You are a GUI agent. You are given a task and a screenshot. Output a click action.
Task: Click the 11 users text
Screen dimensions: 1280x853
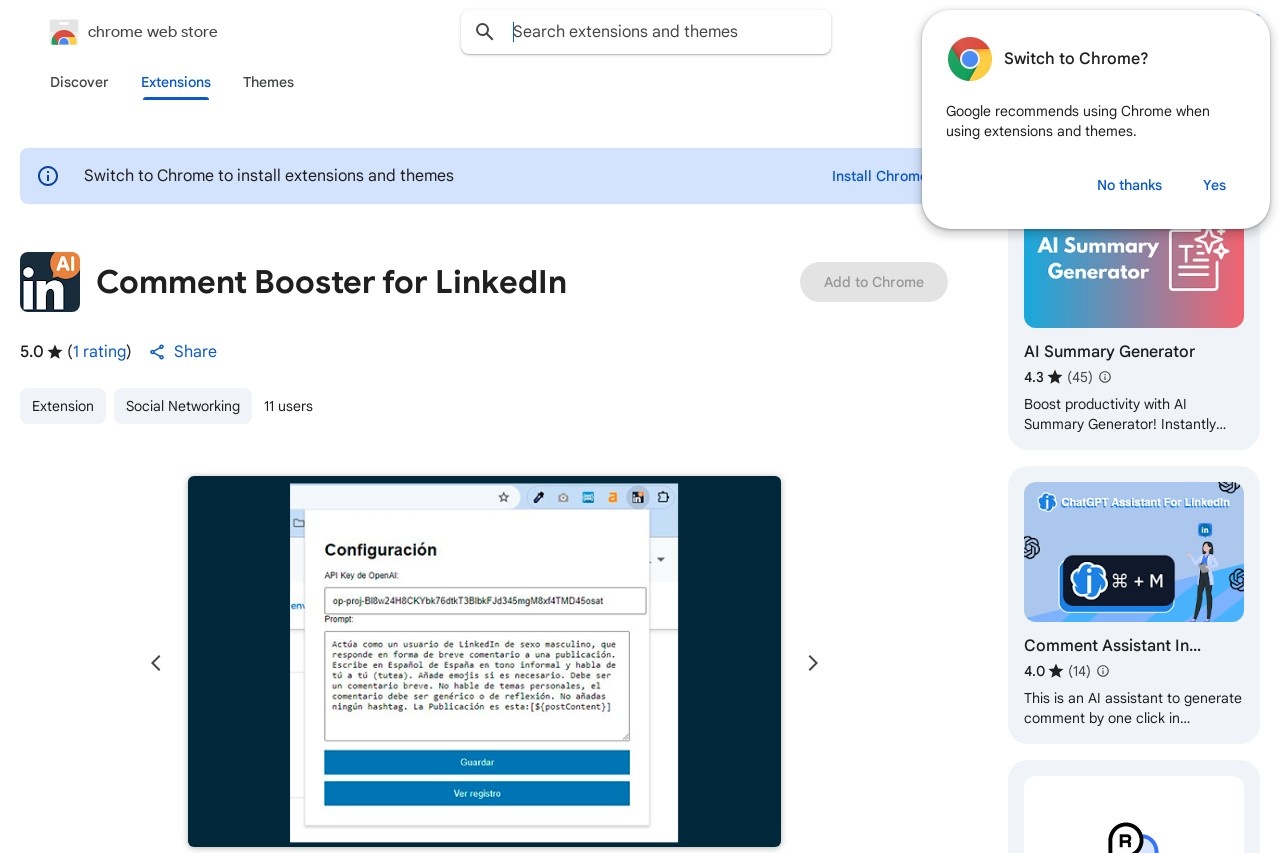point(288,406)
